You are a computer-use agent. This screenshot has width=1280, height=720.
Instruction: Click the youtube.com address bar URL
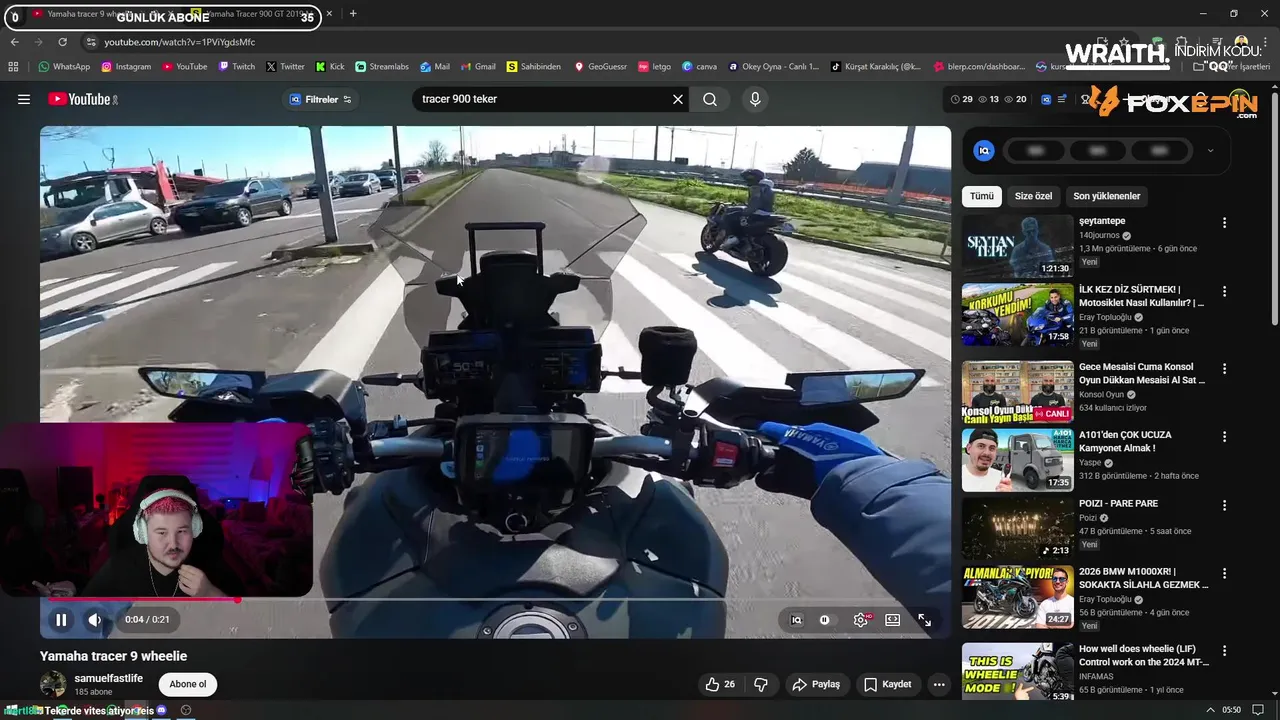pos(180,42)
